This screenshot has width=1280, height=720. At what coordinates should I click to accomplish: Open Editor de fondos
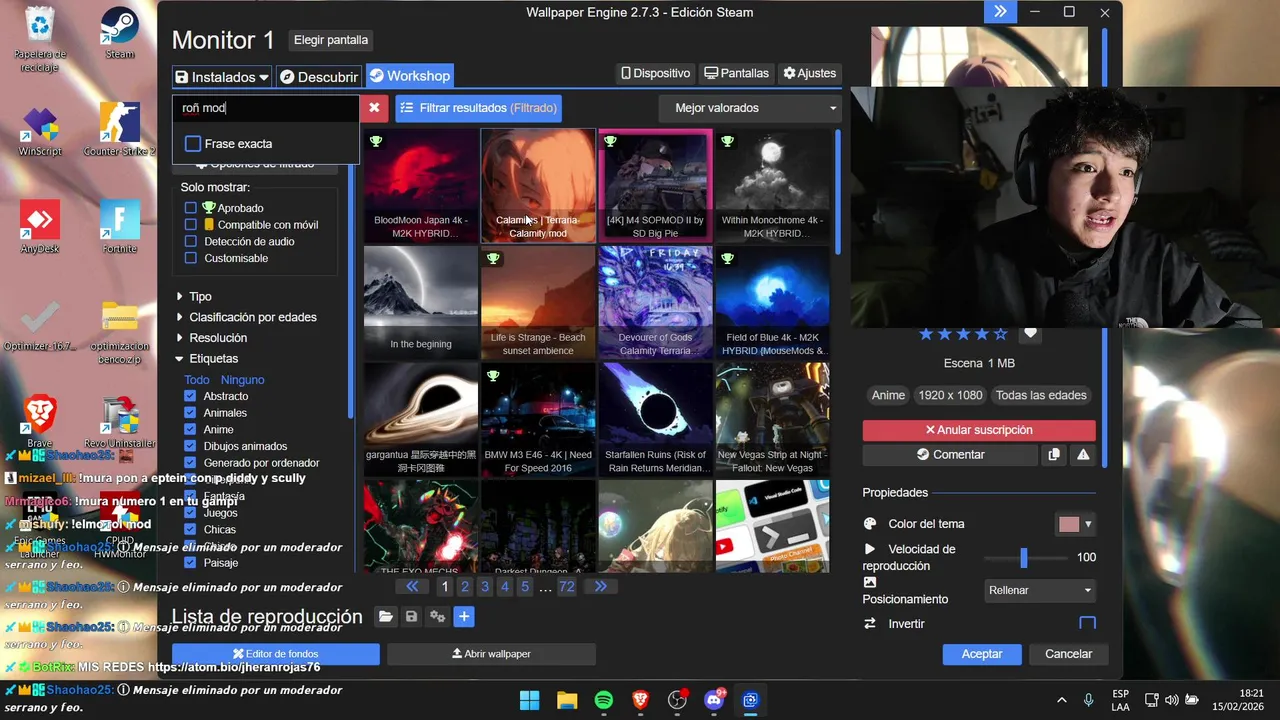(x=276, y=654)
